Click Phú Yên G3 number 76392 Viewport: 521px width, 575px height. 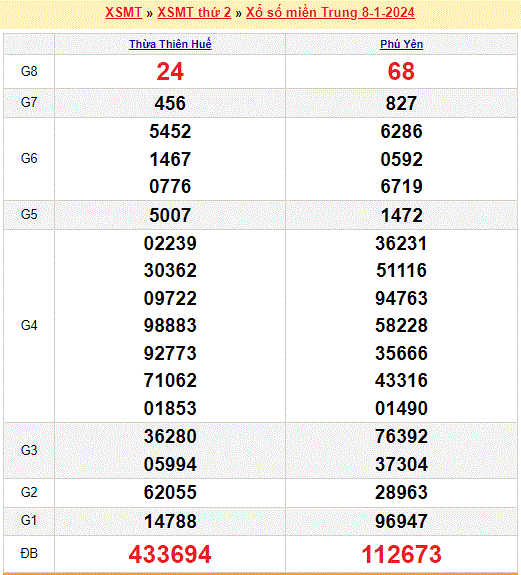click(x=401, y=436)
